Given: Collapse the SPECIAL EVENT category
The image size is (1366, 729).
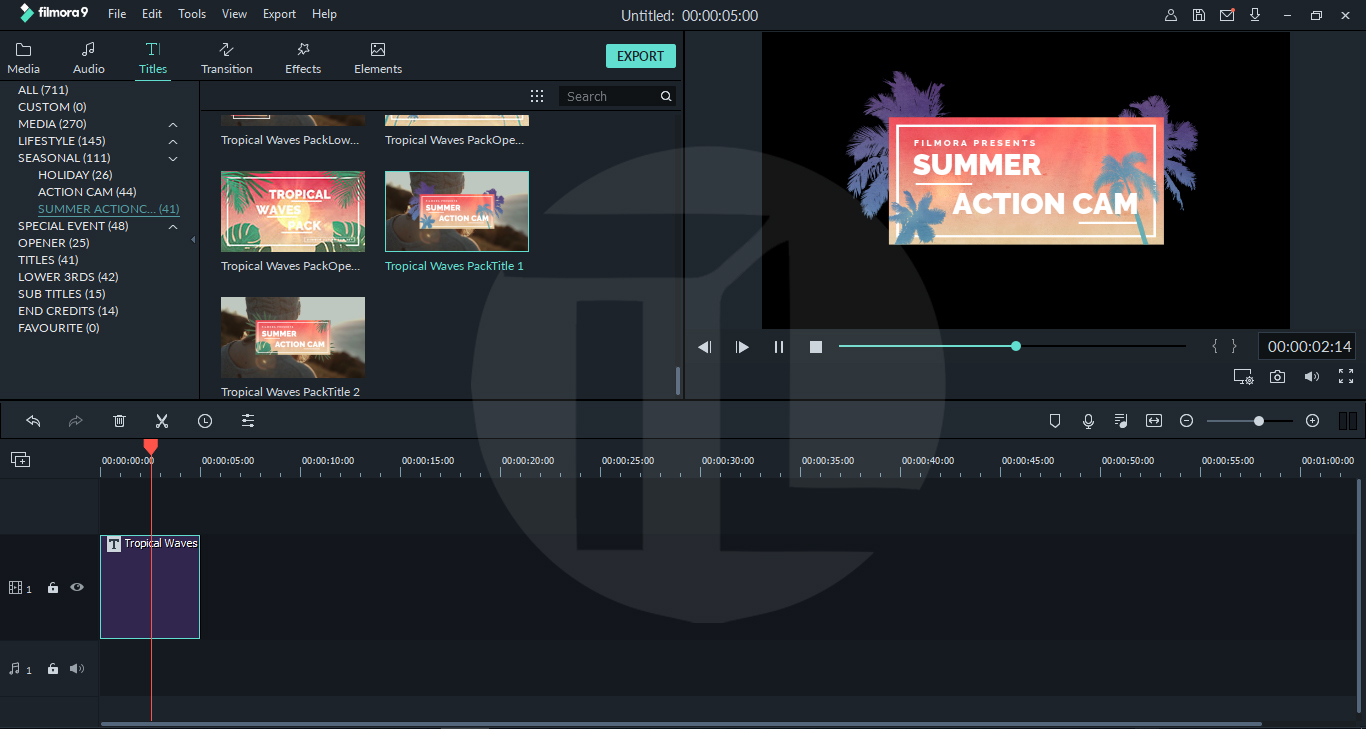Looking at the screenshot, I should pyautogui.click(x=172, y=226).
